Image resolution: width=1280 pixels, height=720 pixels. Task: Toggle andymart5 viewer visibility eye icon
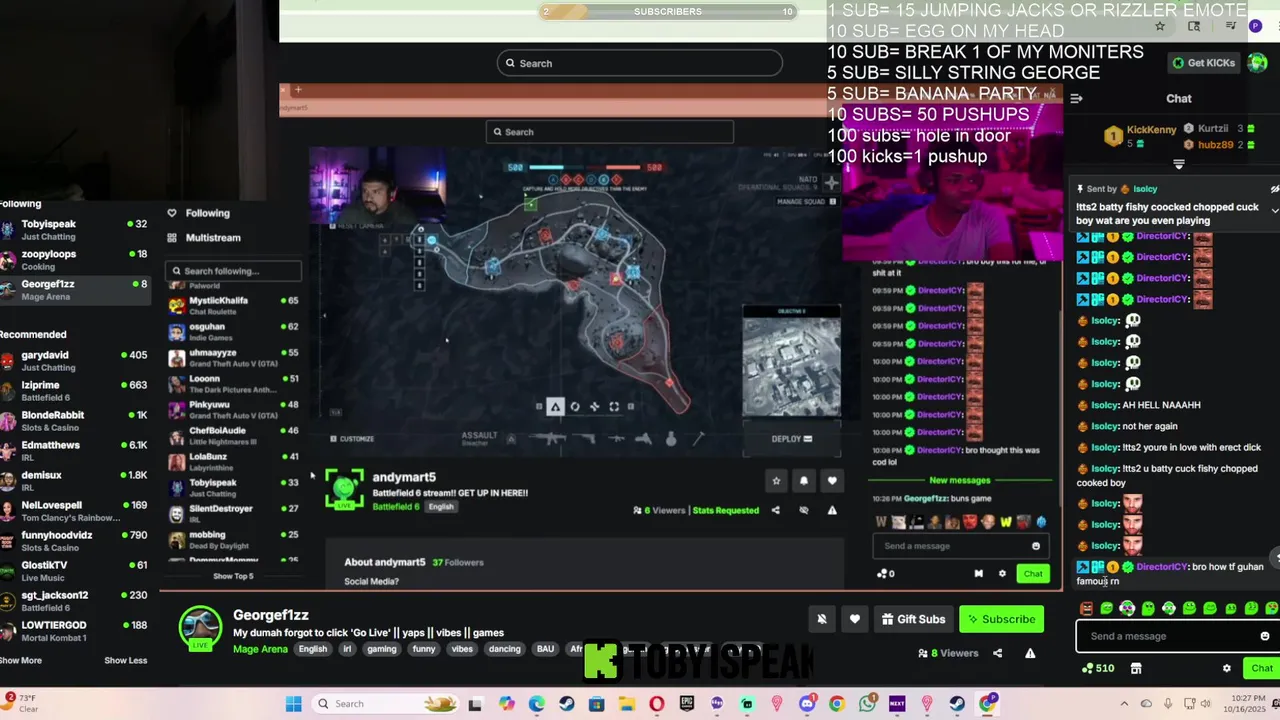pyautogui.click(x=803, y=510)
